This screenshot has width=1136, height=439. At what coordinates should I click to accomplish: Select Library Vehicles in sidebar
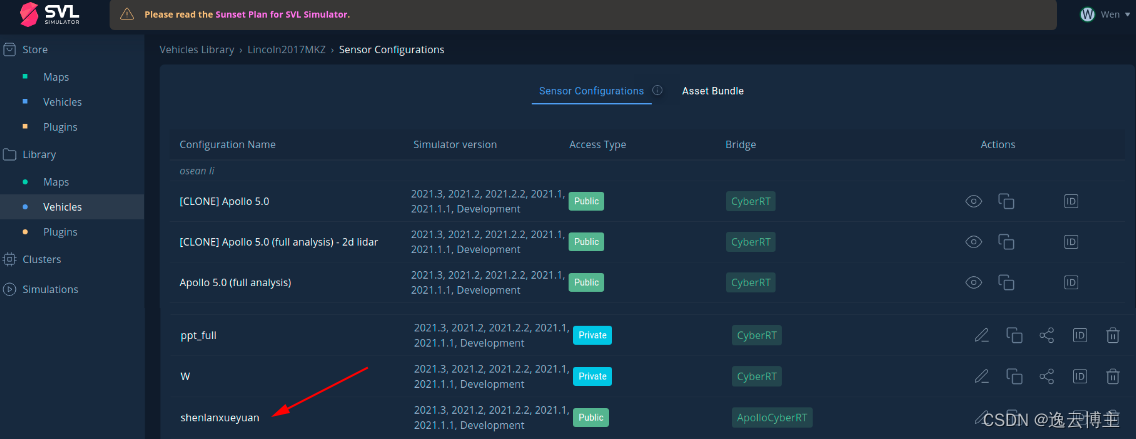[x=62, y=207]
